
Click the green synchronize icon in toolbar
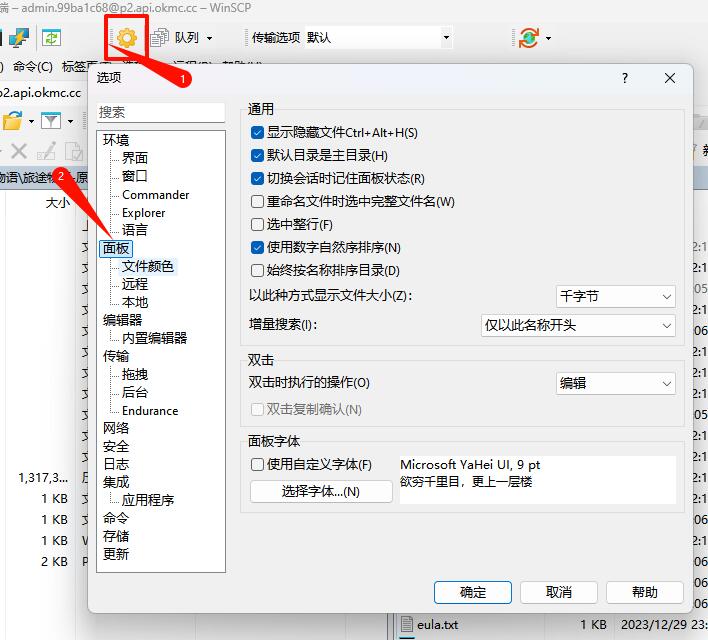pyautogui.click(x=50, y=38)
